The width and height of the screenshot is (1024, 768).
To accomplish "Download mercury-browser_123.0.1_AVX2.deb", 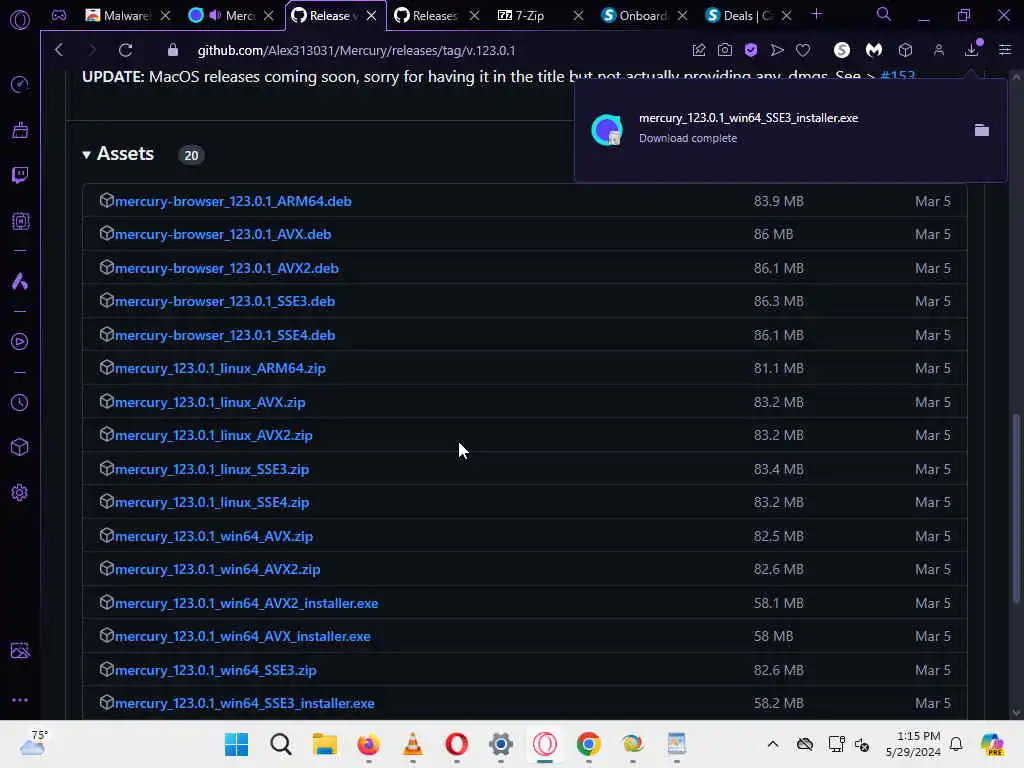I will [x=227, y=268].
